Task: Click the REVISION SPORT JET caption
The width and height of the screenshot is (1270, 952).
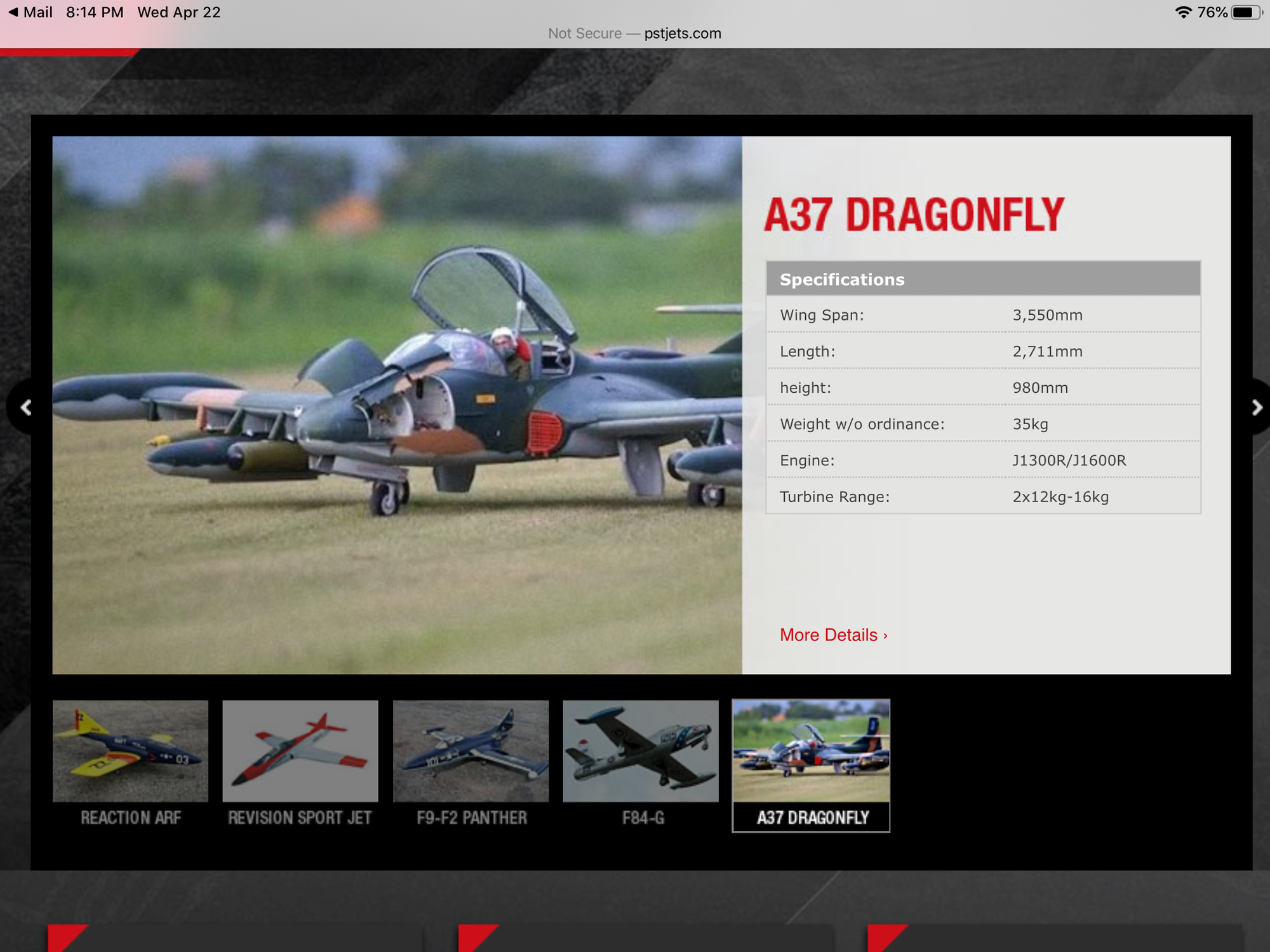Action: (x=300, y=817)
